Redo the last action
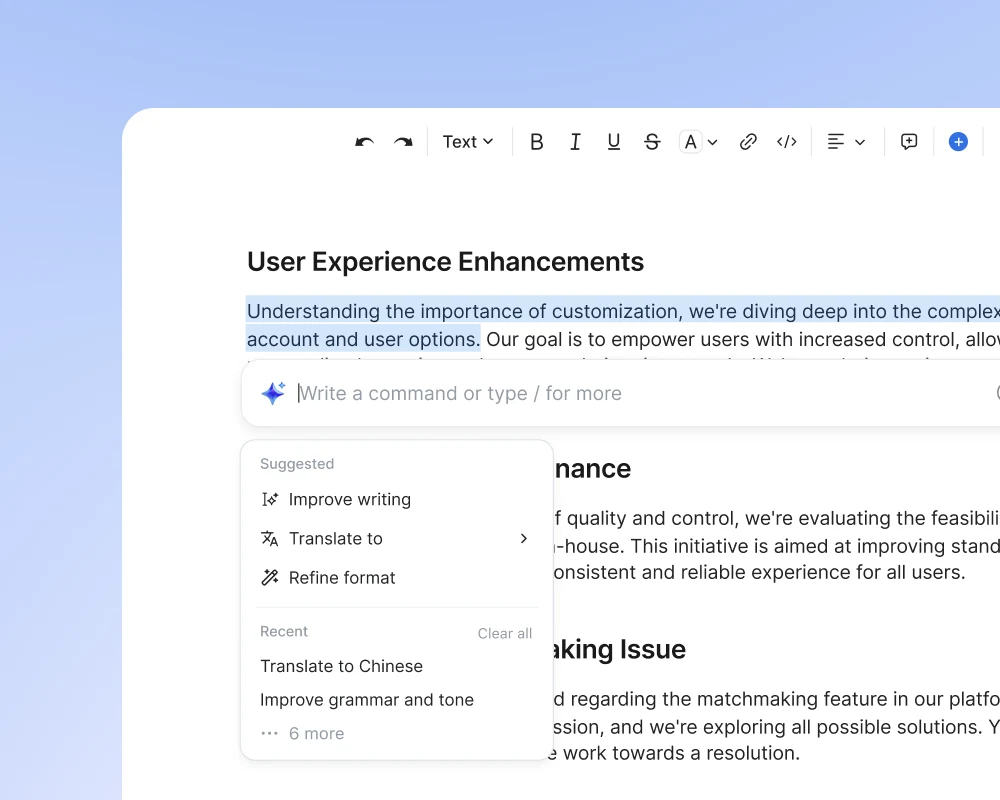The width and height of the screenshot is (1000, 800). [x=403, y=142]
